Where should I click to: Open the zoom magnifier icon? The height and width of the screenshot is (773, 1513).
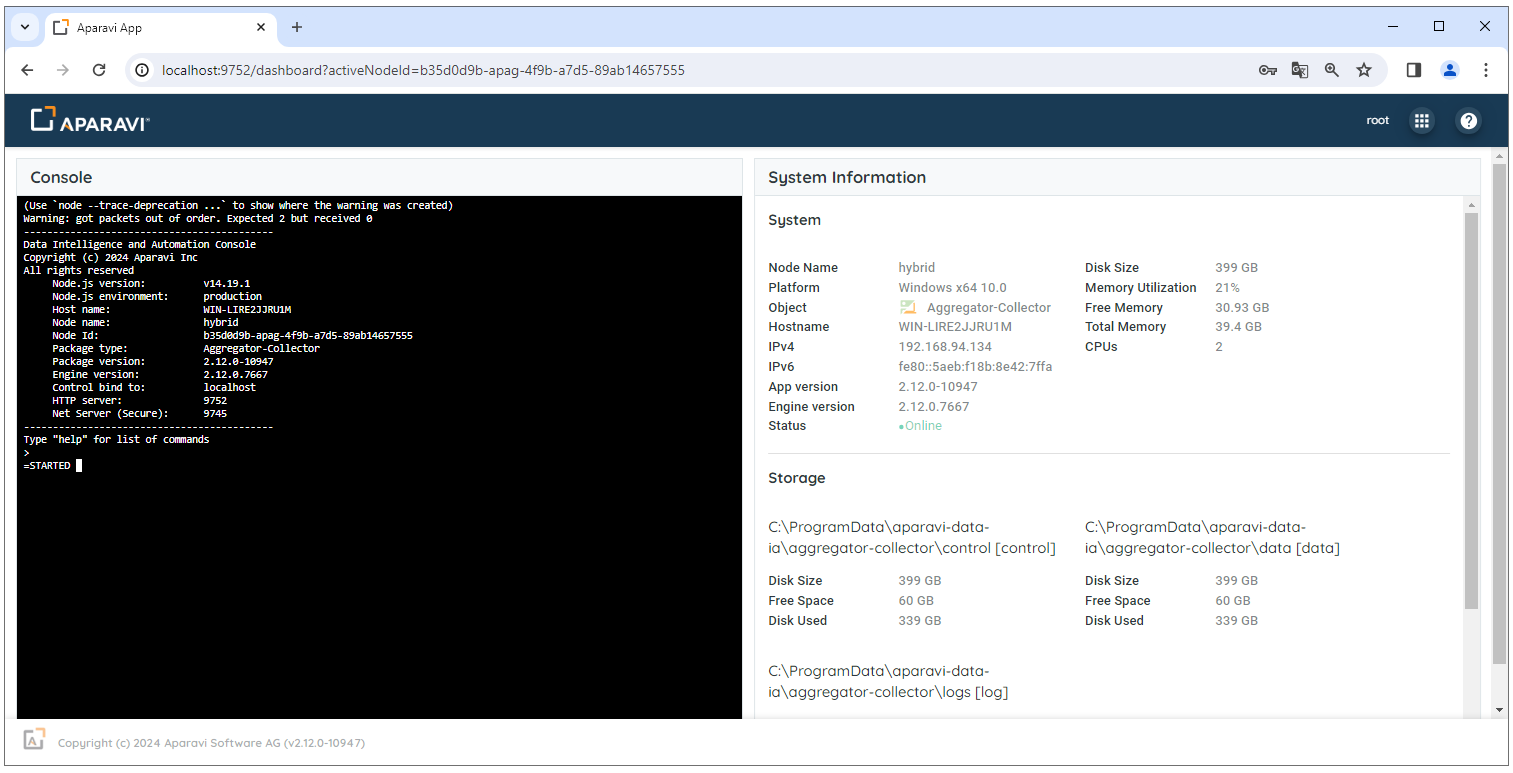point(1331,70)
